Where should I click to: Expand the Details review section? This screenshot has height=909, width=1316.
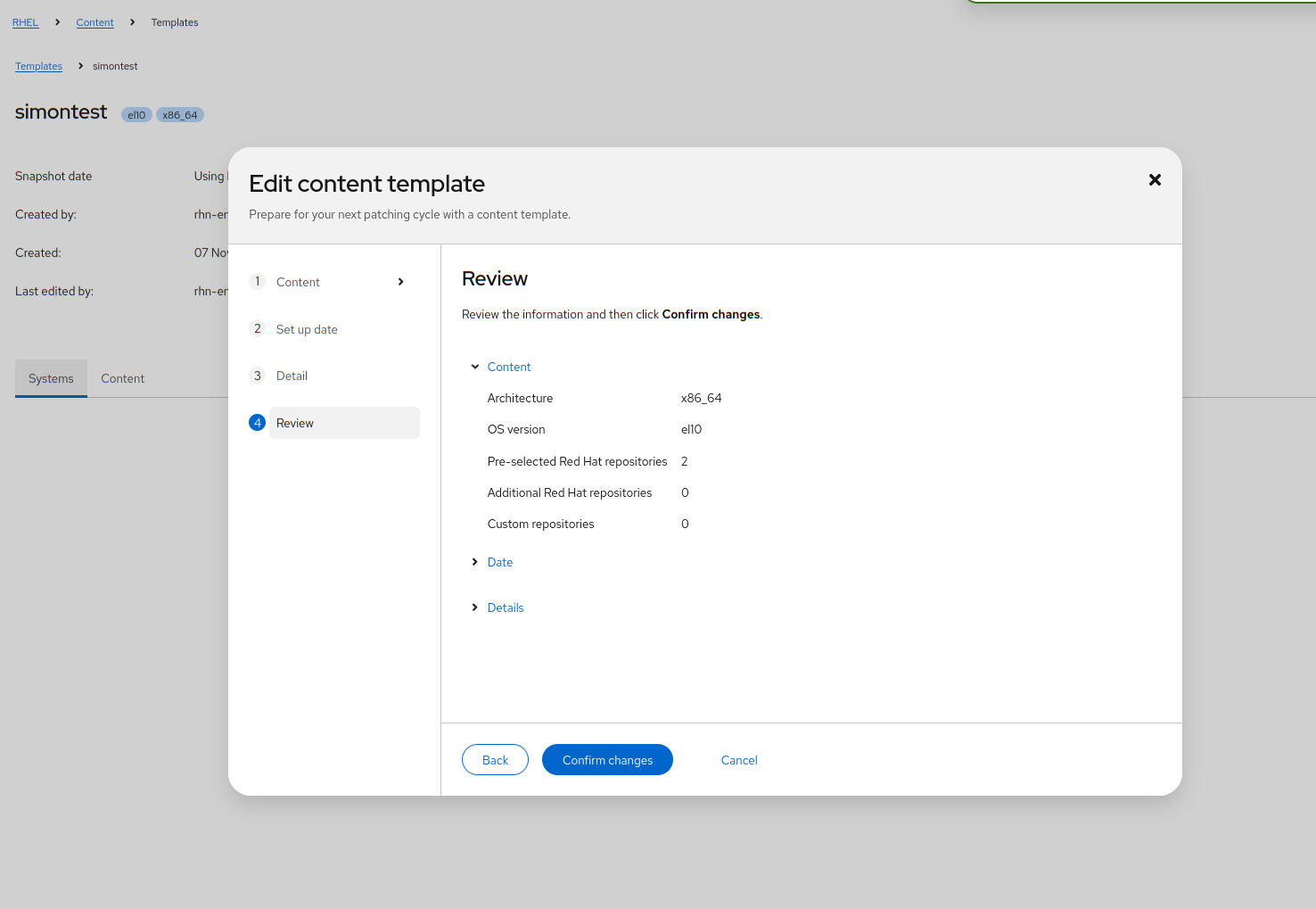pos(475,607)
